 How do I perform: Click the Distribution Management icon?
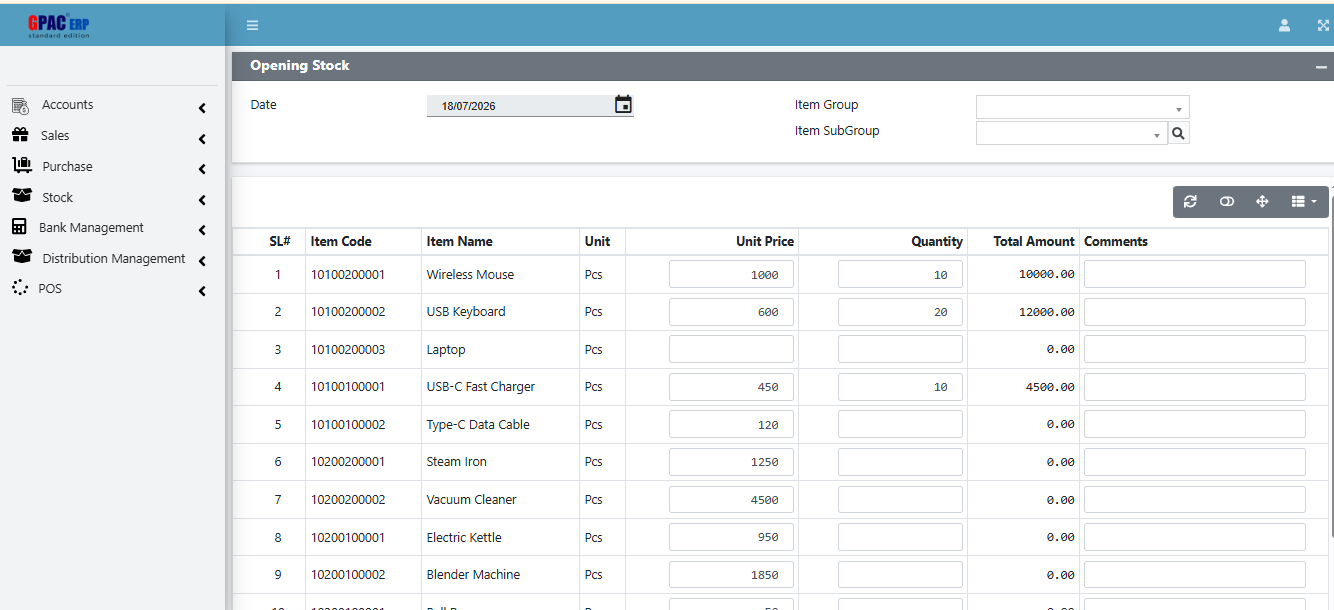21,258
